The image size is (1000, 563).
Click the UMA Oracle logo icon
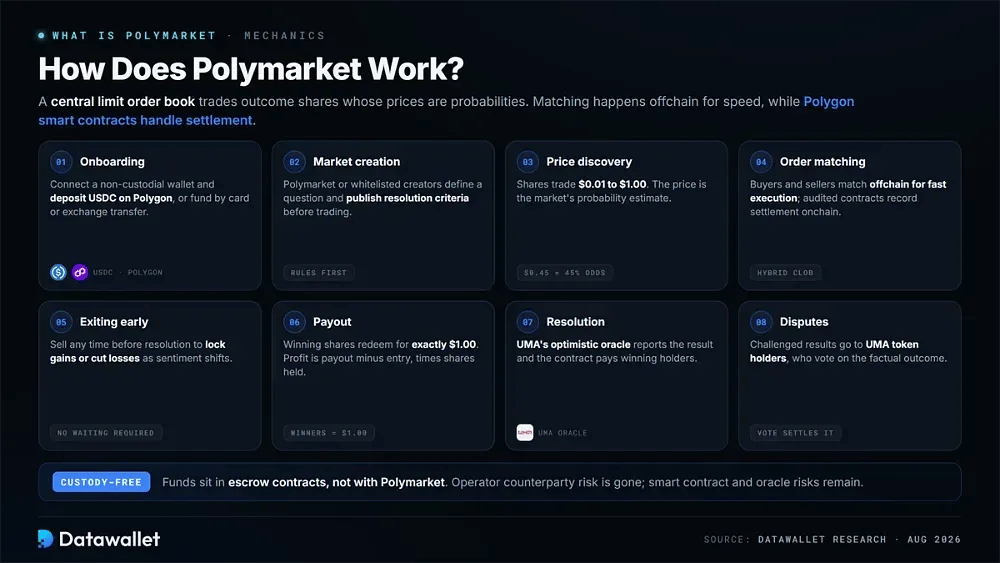525,432
